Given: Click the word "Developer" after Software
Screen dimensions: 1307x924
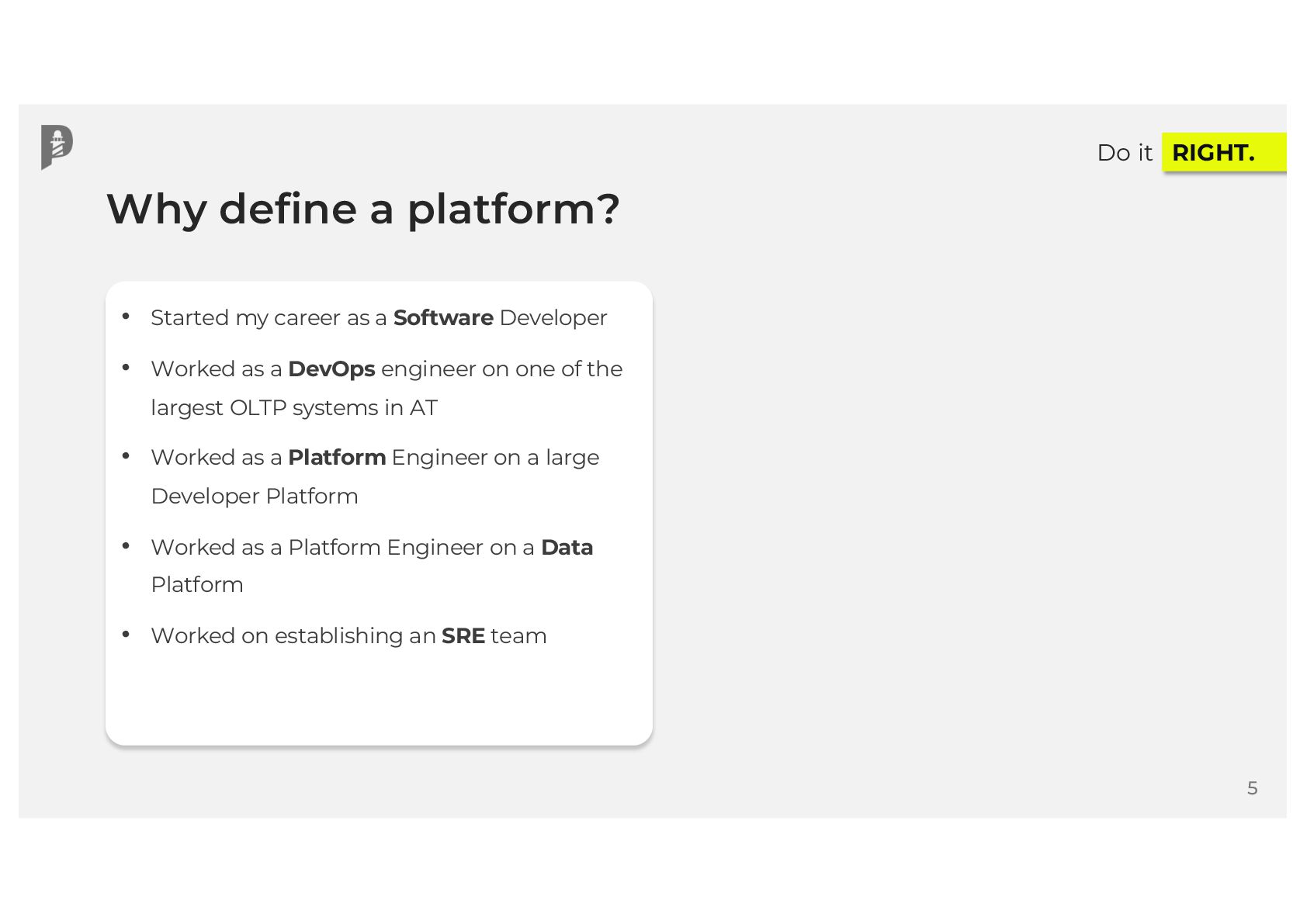Looking at the screenshot, I should pos(553,318).
